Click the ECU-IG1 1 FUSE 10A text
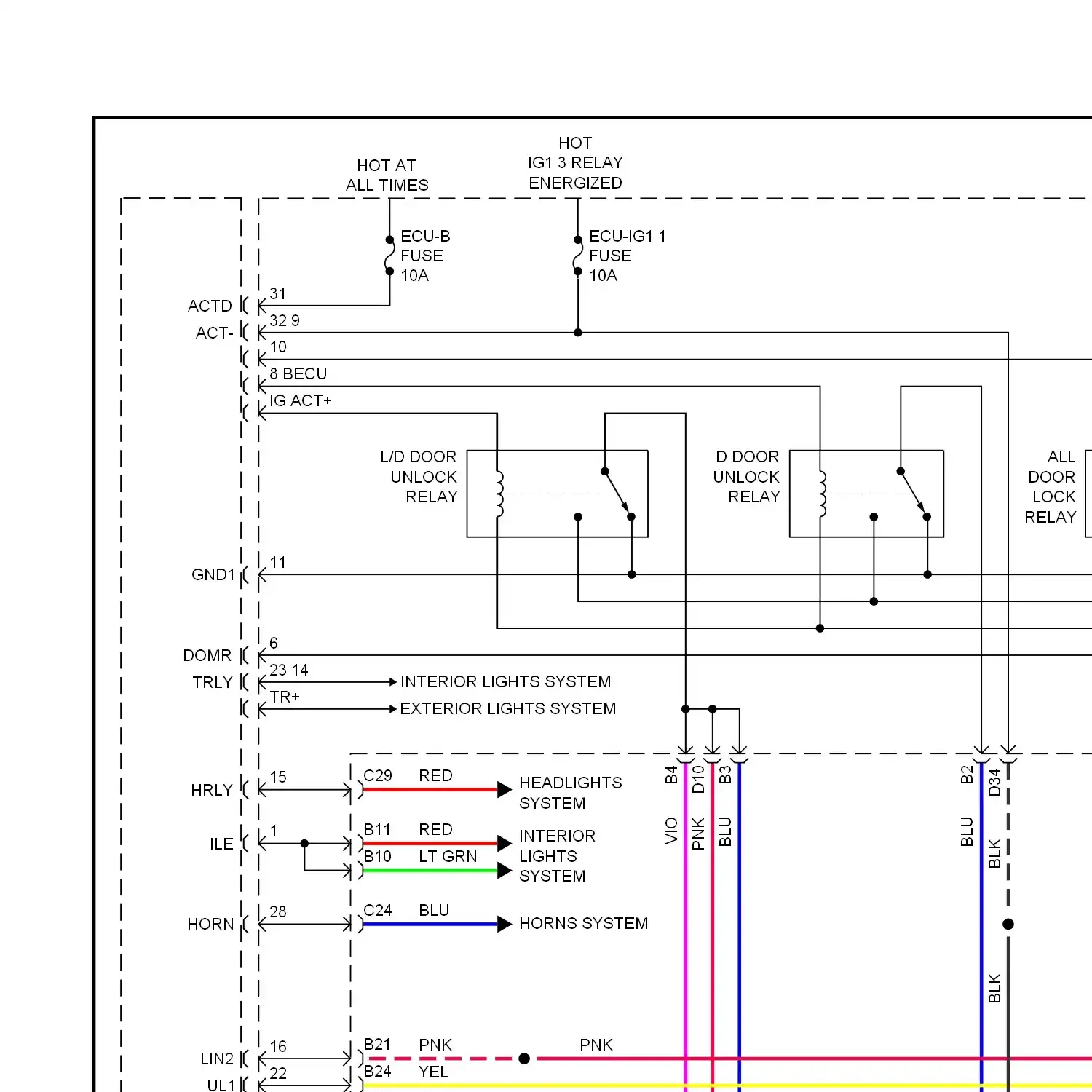Screen dimensions: 1092x1092 pos(627,256)
